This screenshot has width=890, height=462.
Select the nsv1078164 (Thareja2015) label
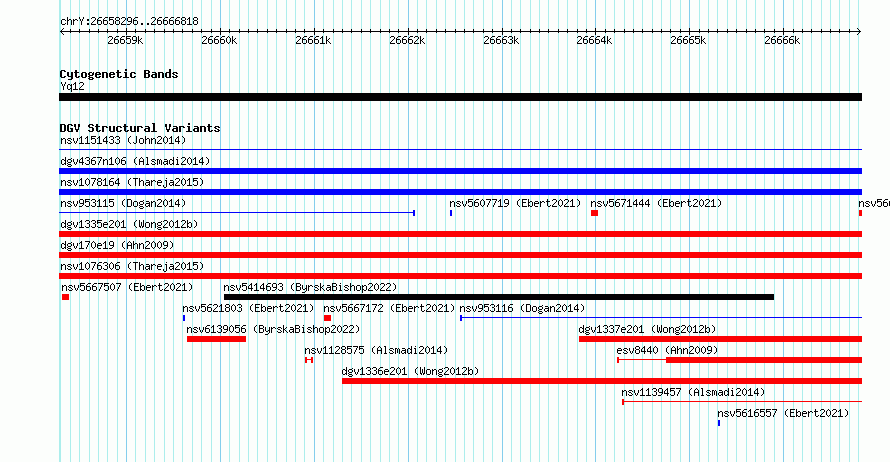(x=132, y=182)
